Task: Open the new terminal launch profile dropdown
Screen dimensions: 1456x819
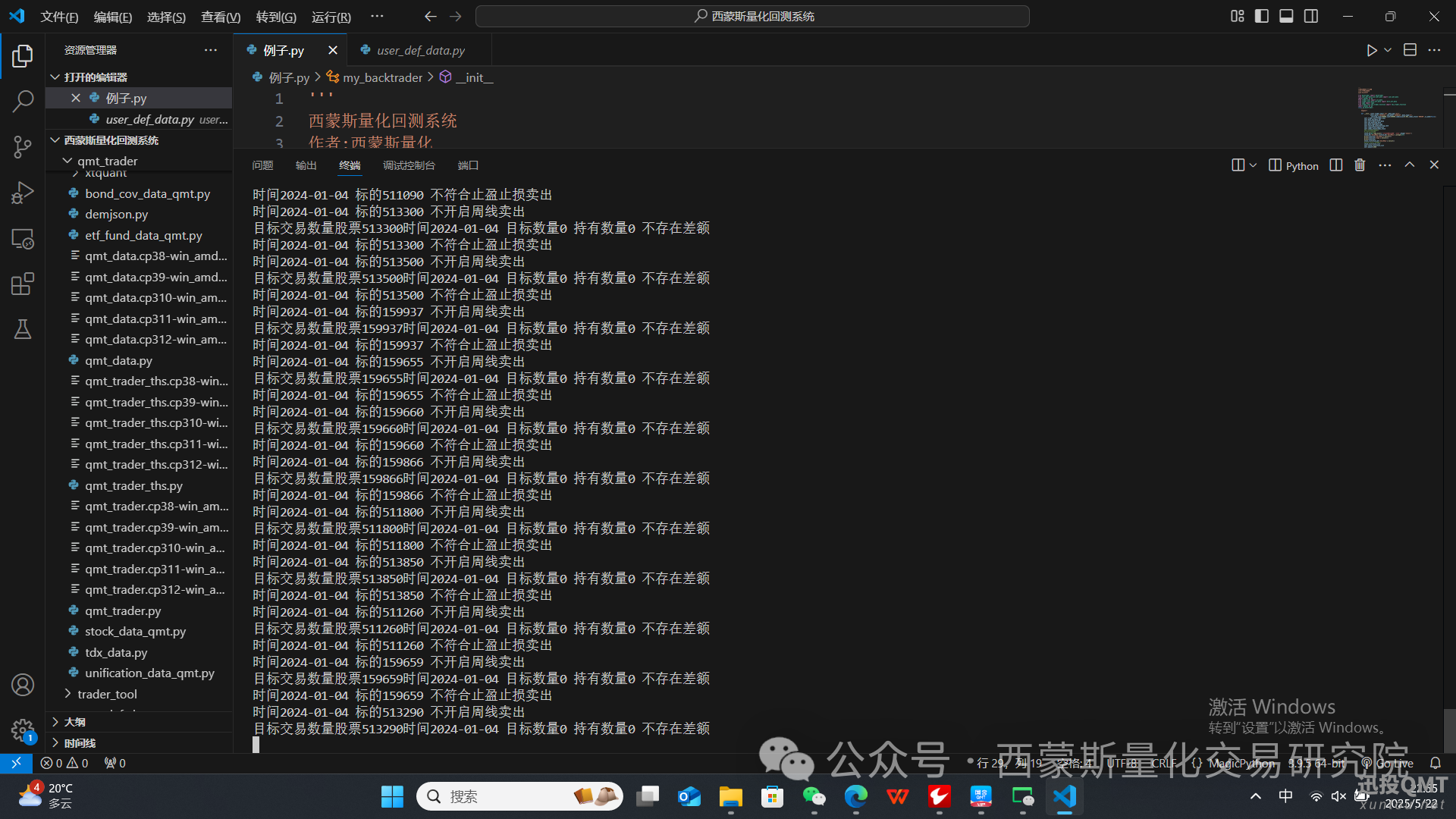Action: click(x=1254, y=165)
